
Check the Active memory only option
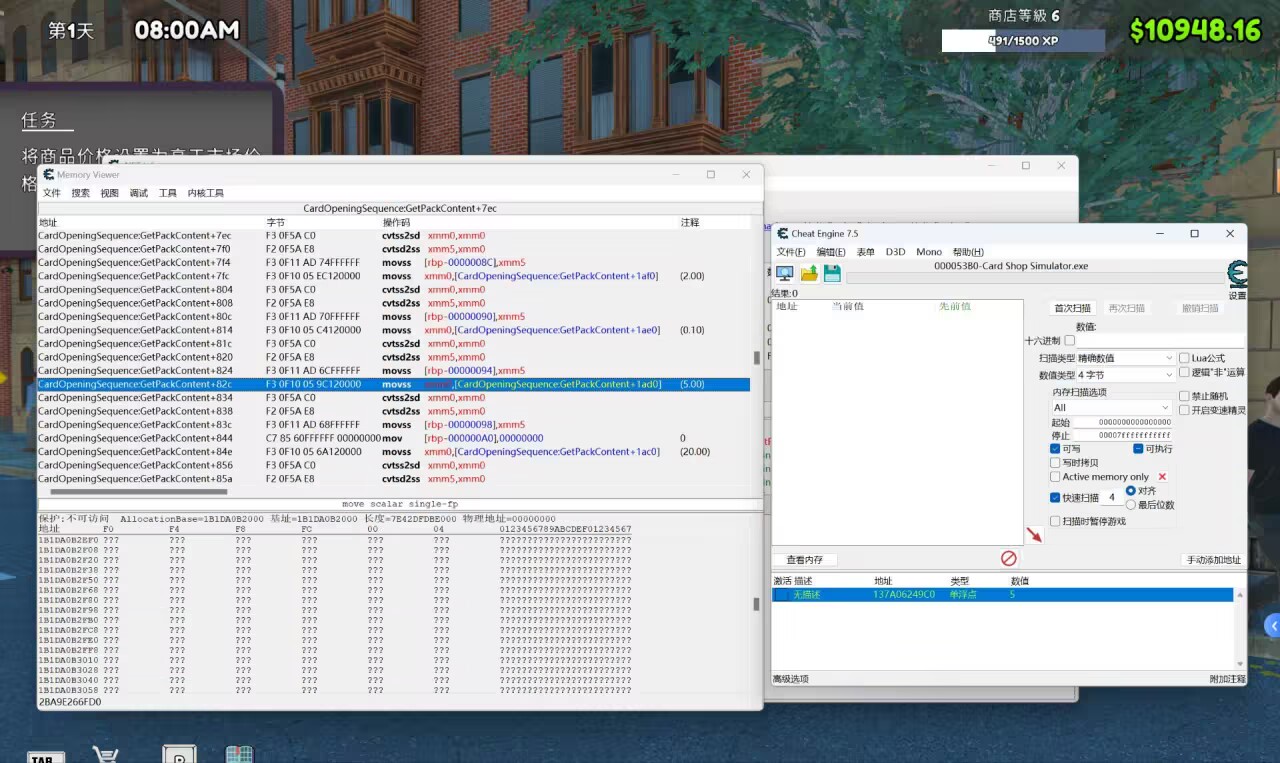[1055, 477]
